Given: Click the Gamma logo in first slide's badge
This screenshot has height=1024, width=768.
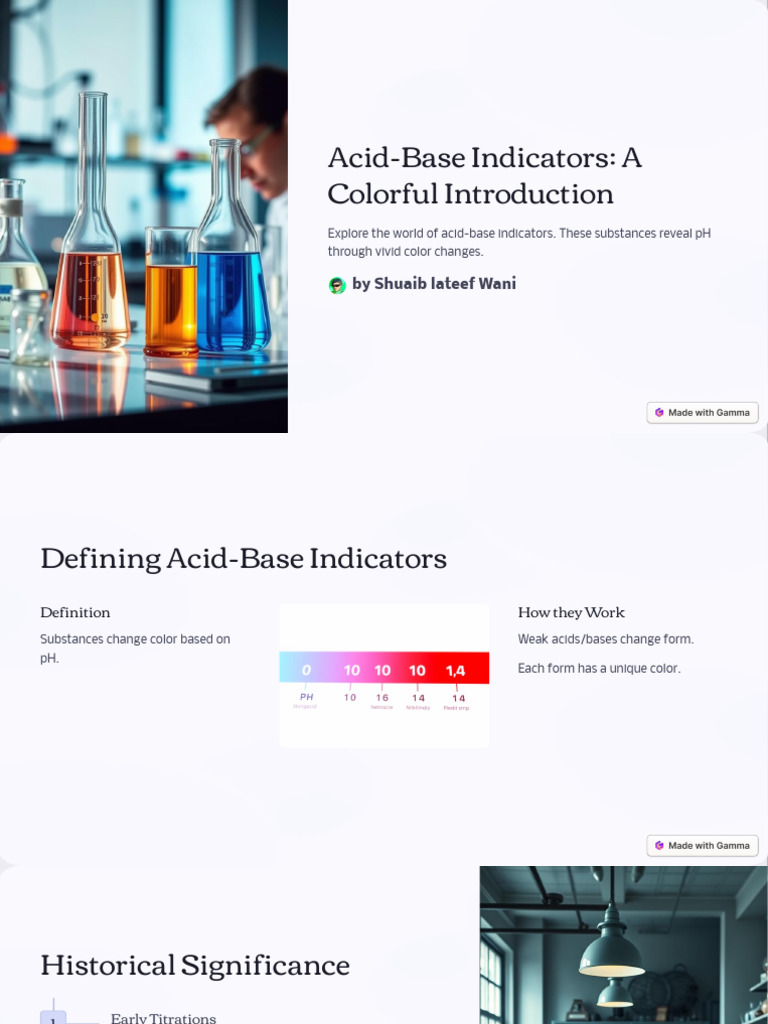Looking at the screenshot, I should pos(659,413).
